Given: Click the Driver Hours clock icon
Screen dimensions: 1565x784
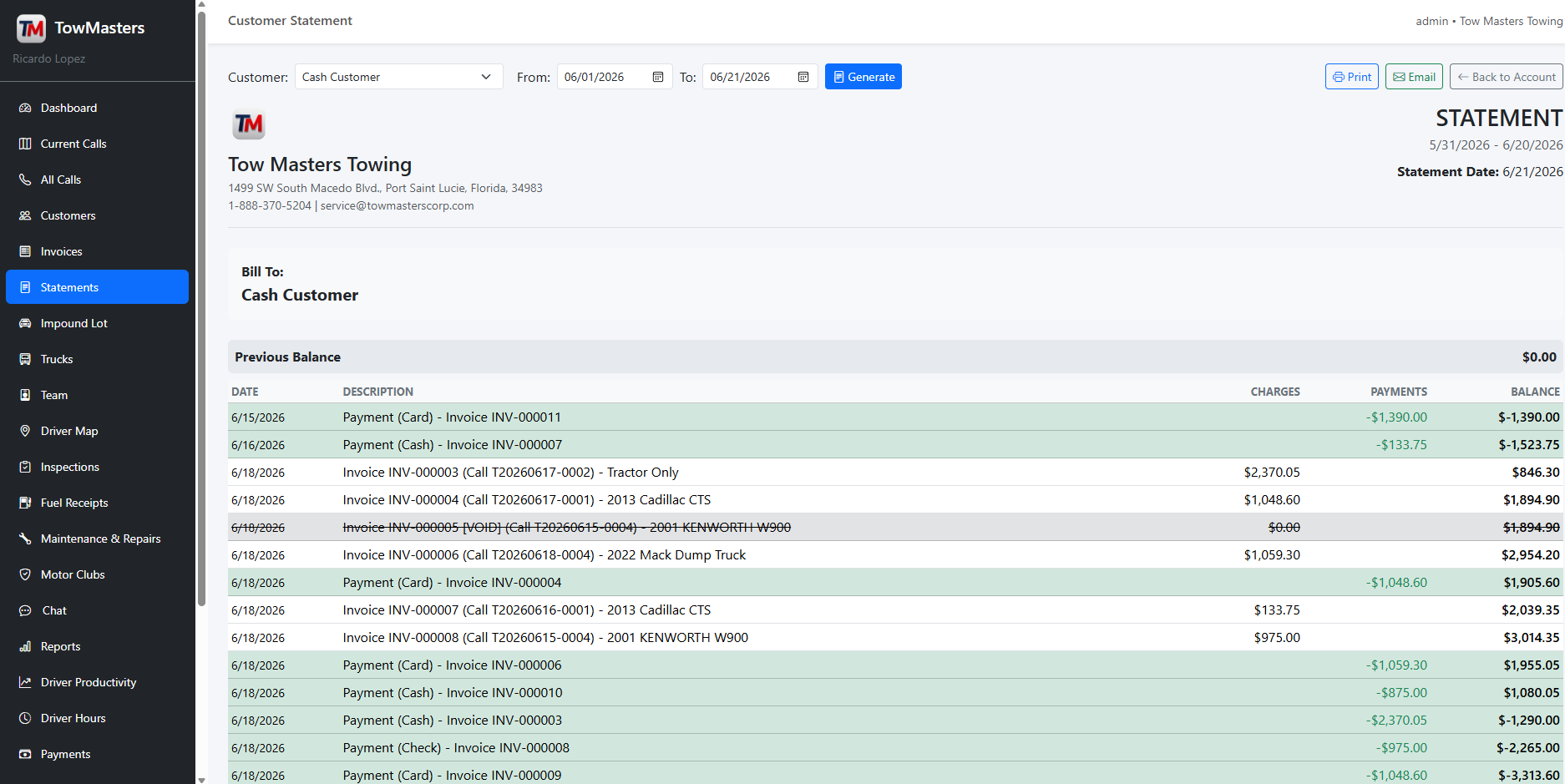Looking at the screenshot, I should 25,718.
